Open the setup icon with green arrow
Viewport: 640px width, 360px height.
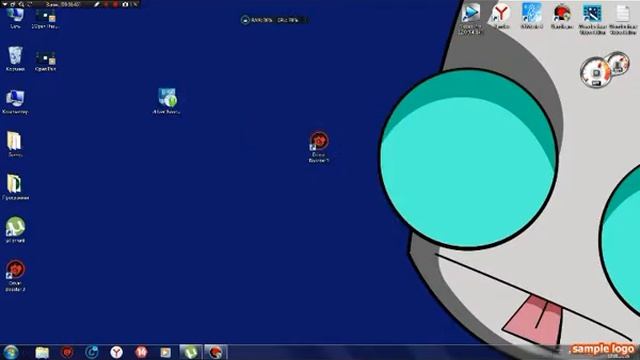tap(167, 101)
